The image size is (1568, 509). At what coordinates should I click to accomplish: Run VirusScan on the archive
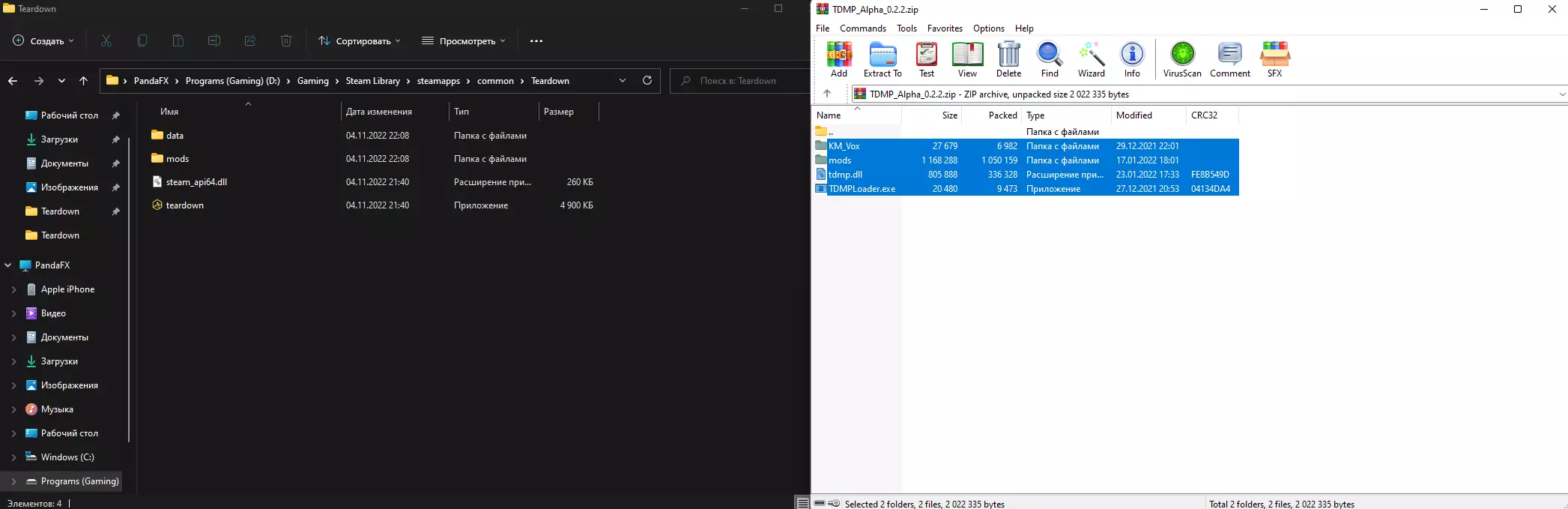1182,59
